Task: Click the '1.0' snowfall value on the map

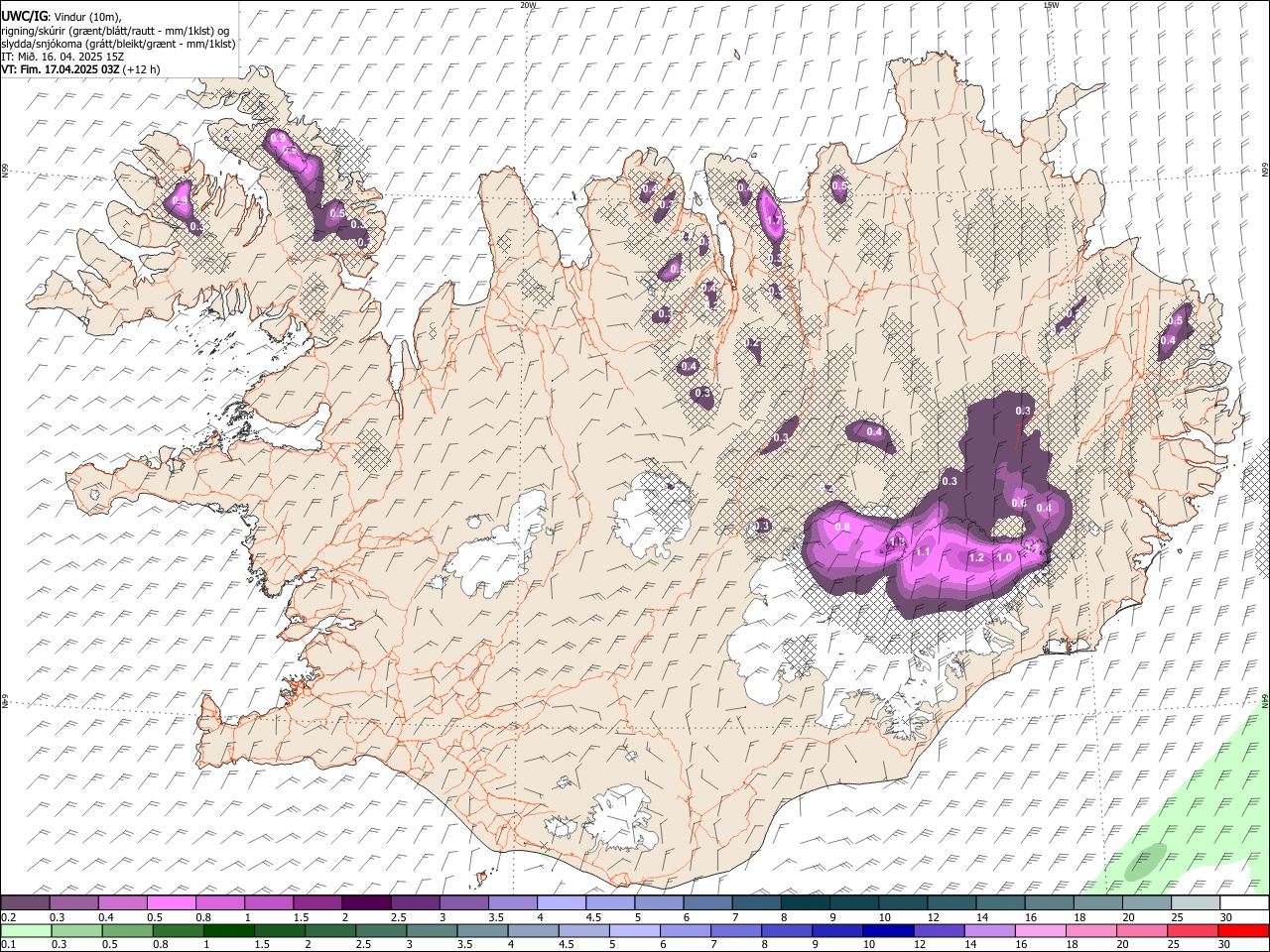Action: 1003,558
